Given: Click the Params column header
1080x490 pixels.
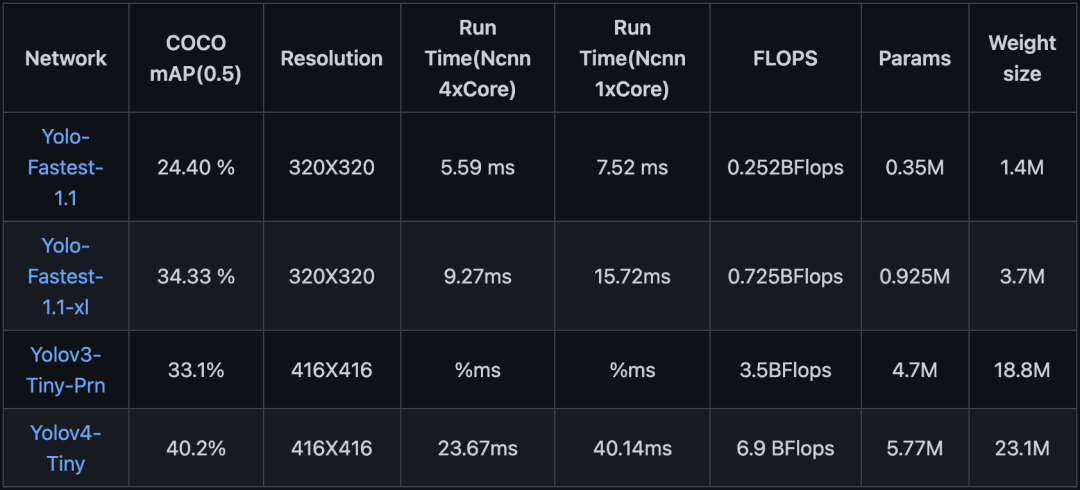Looking at the screenshot, I should 915,58.
